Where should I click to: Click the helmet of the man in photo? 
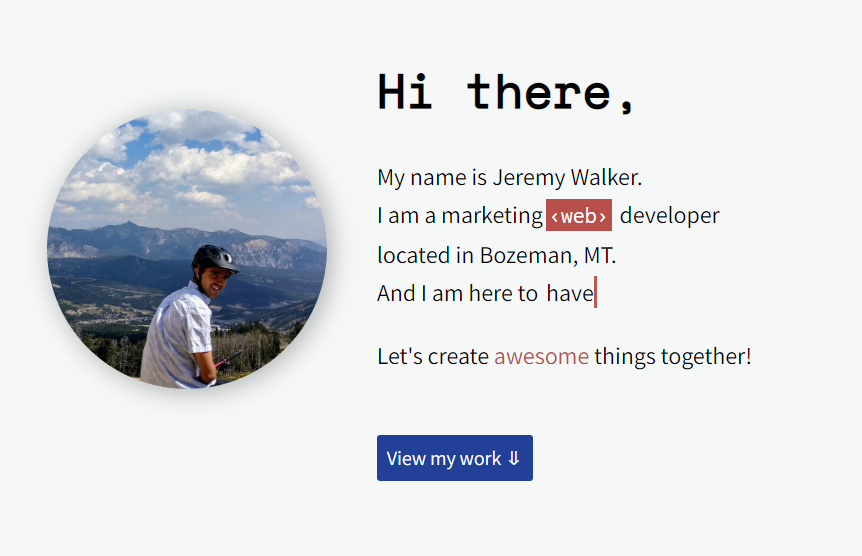click(214, 258)
